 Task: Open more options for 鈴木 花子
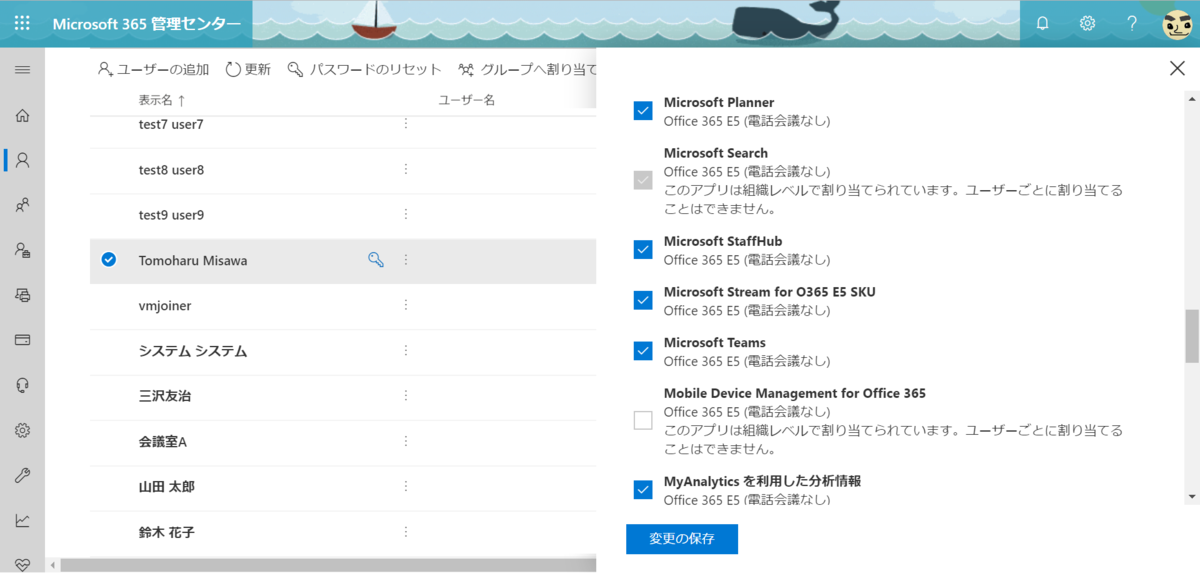(x=406, y=532)
